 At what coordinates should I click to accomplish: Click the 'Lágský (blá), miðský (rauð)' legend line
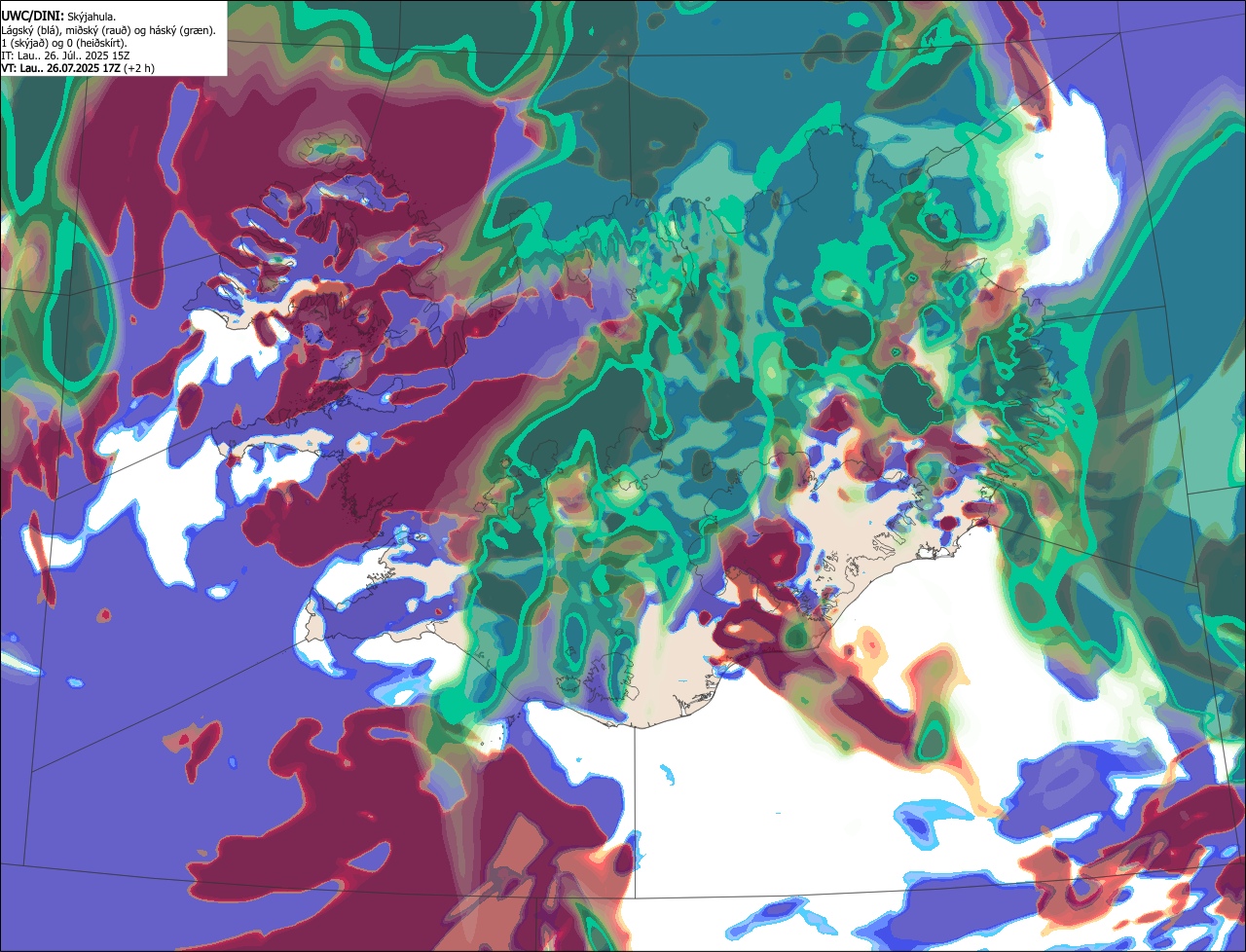(109, 30)
